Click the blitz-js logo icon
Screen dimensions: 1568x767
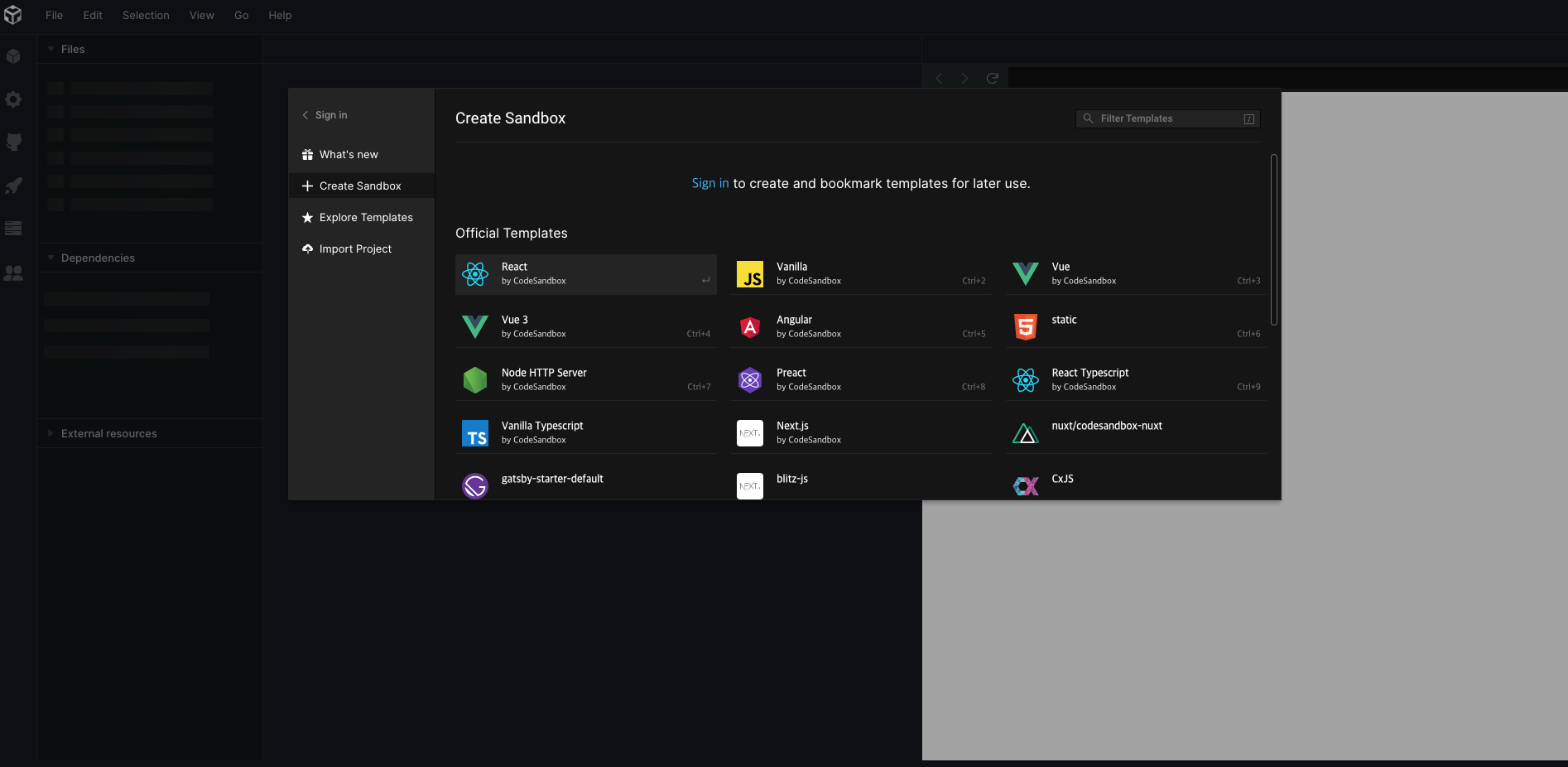750,486
